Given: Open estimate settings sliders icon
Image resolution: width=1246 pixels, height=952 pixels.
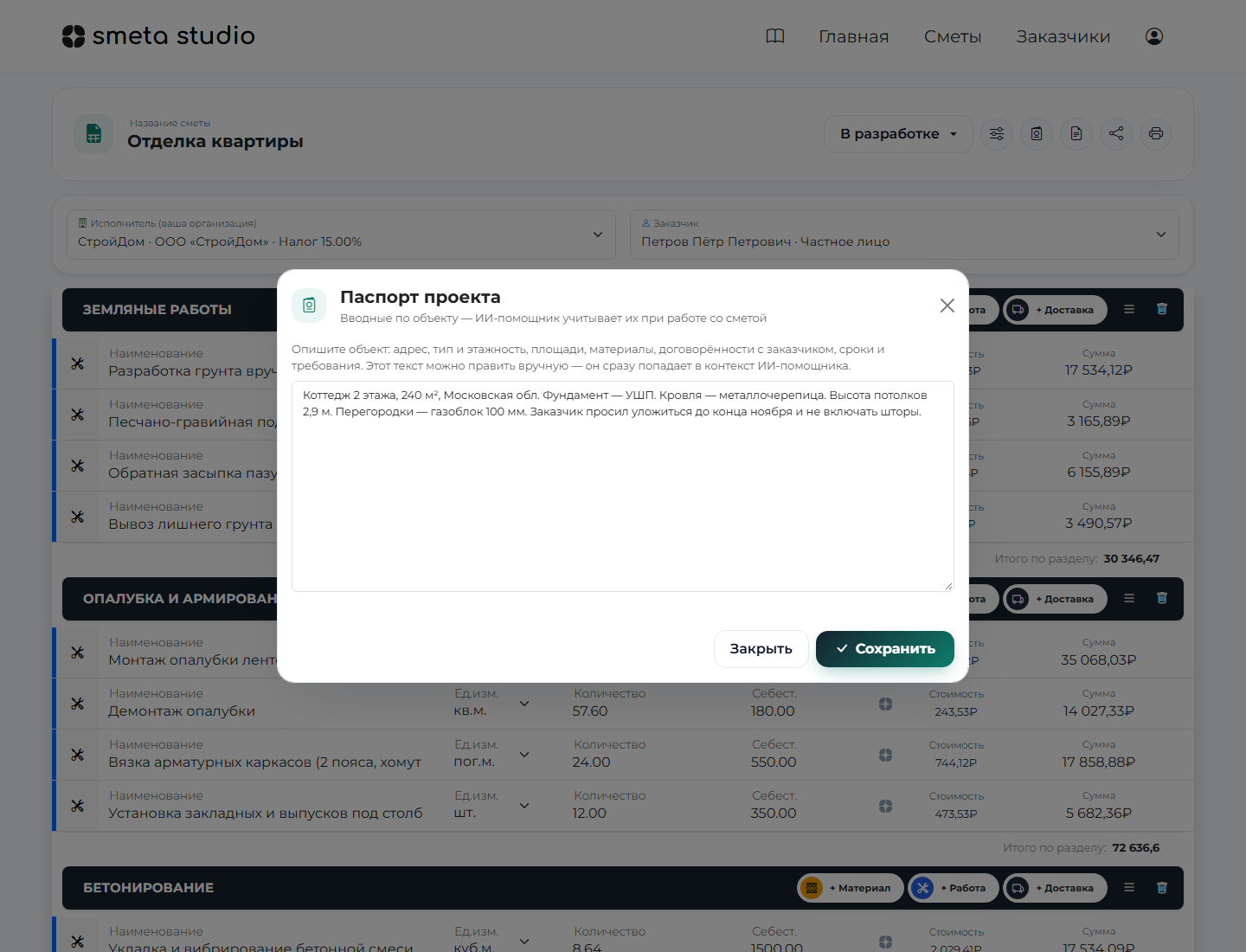Looking at the screenshot, I should [997, 134].
